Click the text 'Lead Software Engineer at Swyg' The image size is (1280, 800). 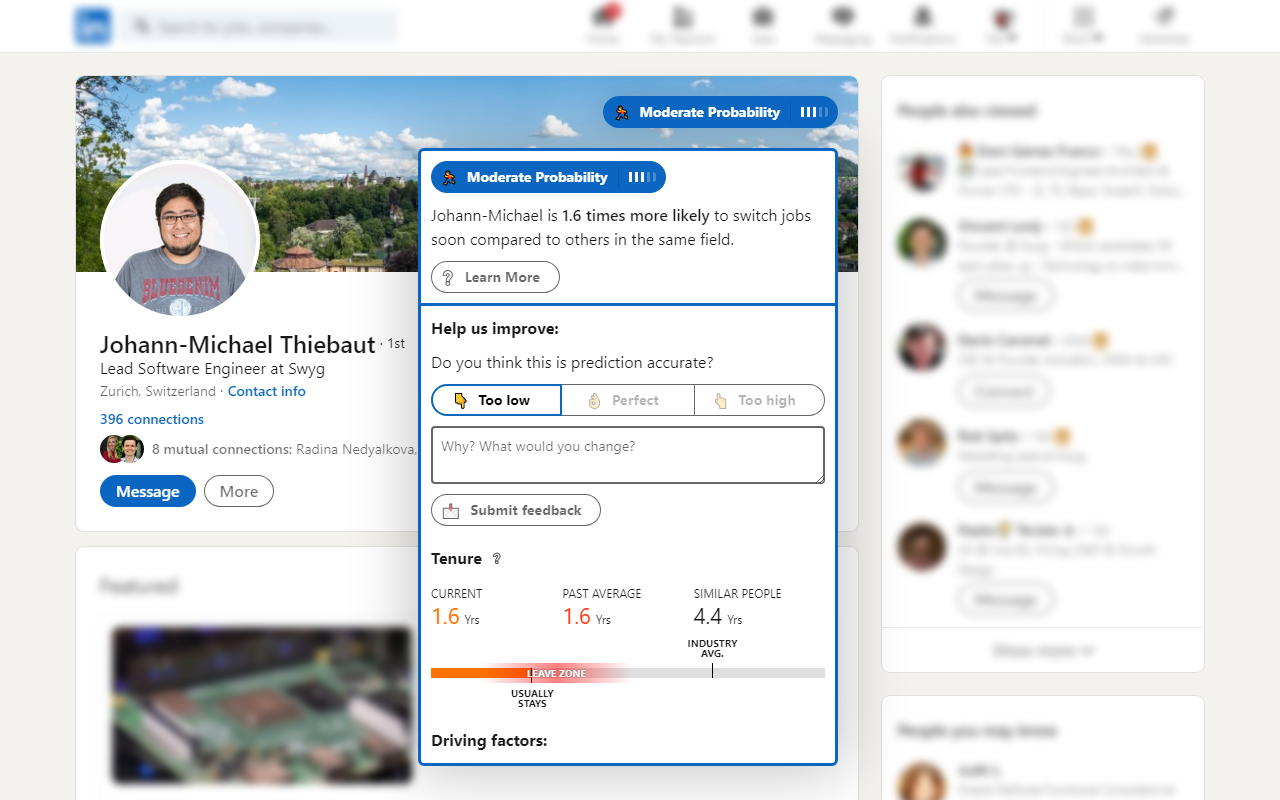click(x=212, y=368)
